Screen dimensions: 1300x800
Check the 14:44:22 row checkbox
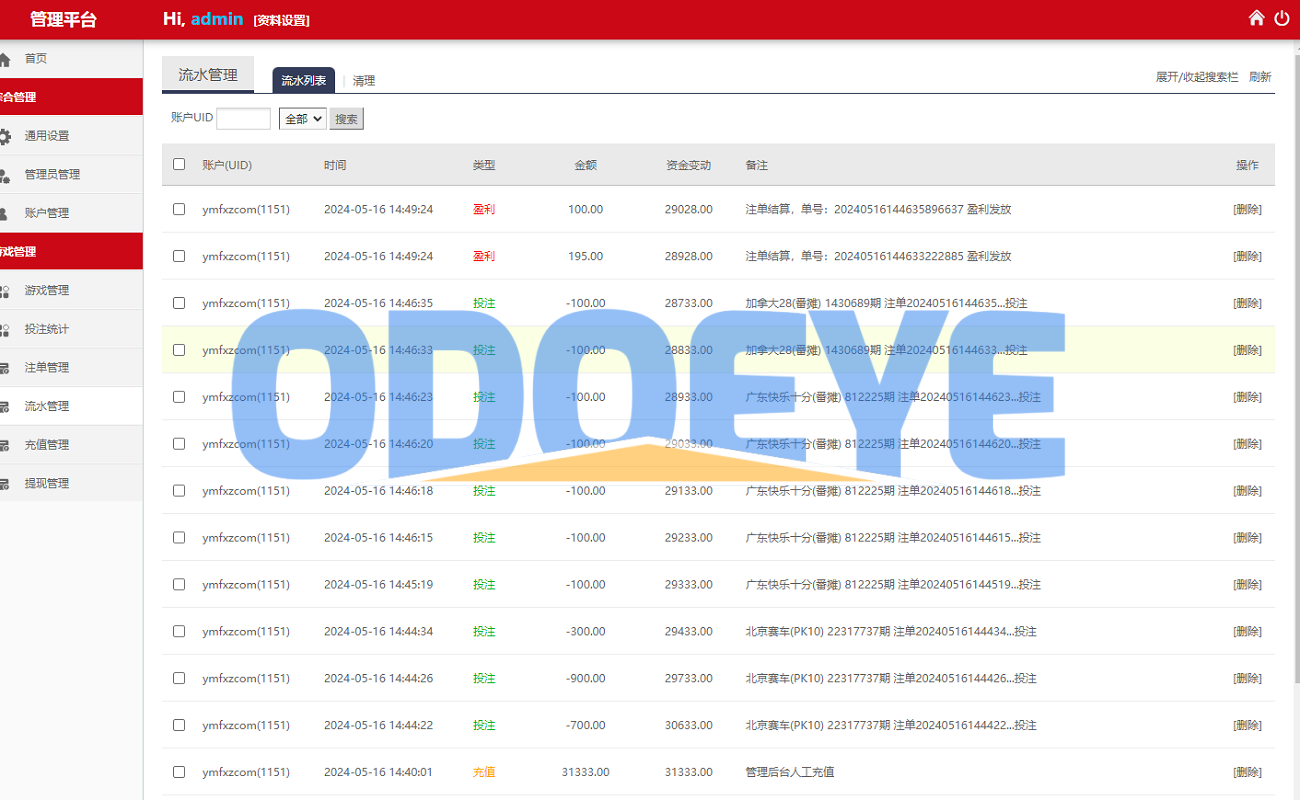coord(179,725)
